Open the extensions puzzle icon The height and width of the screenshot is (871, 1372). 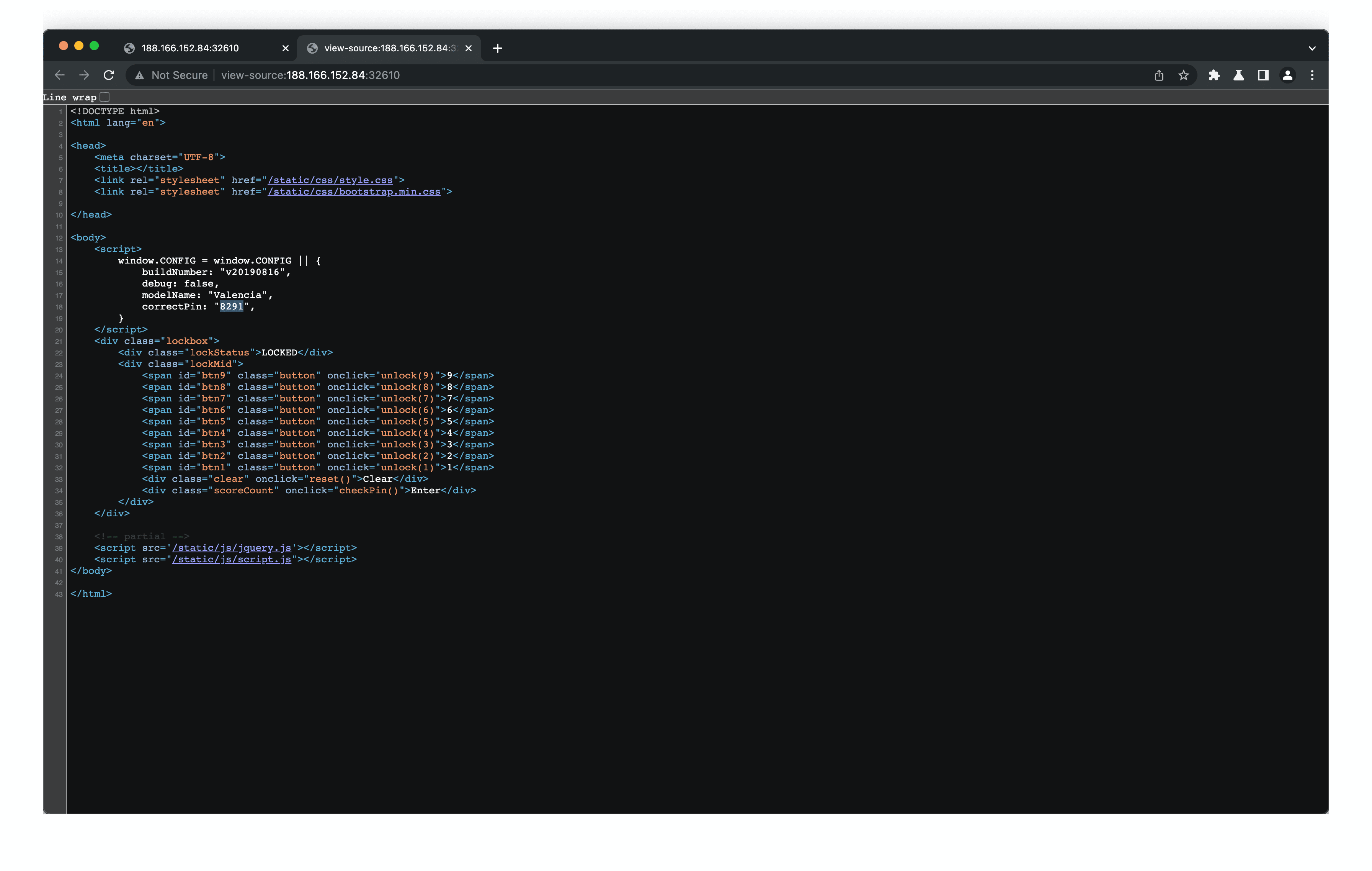[x=1214, y=75]
